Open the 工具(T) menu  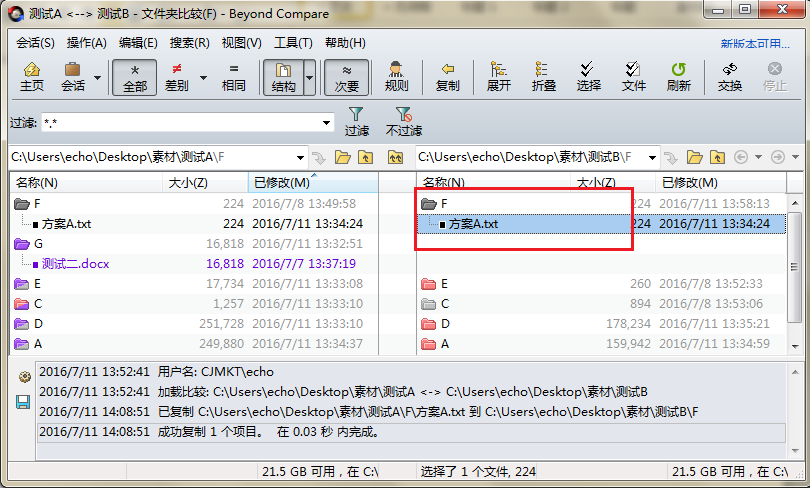[293, 43]
